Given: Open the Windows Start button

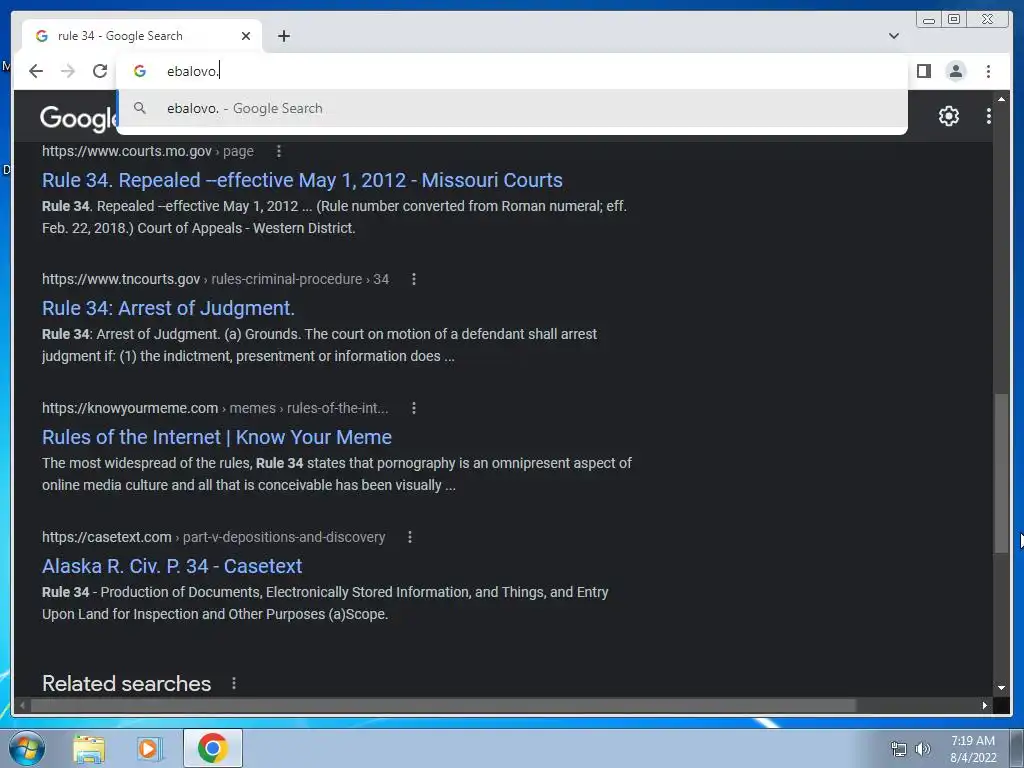Looking at the screenshot, I should click(26, 748).
